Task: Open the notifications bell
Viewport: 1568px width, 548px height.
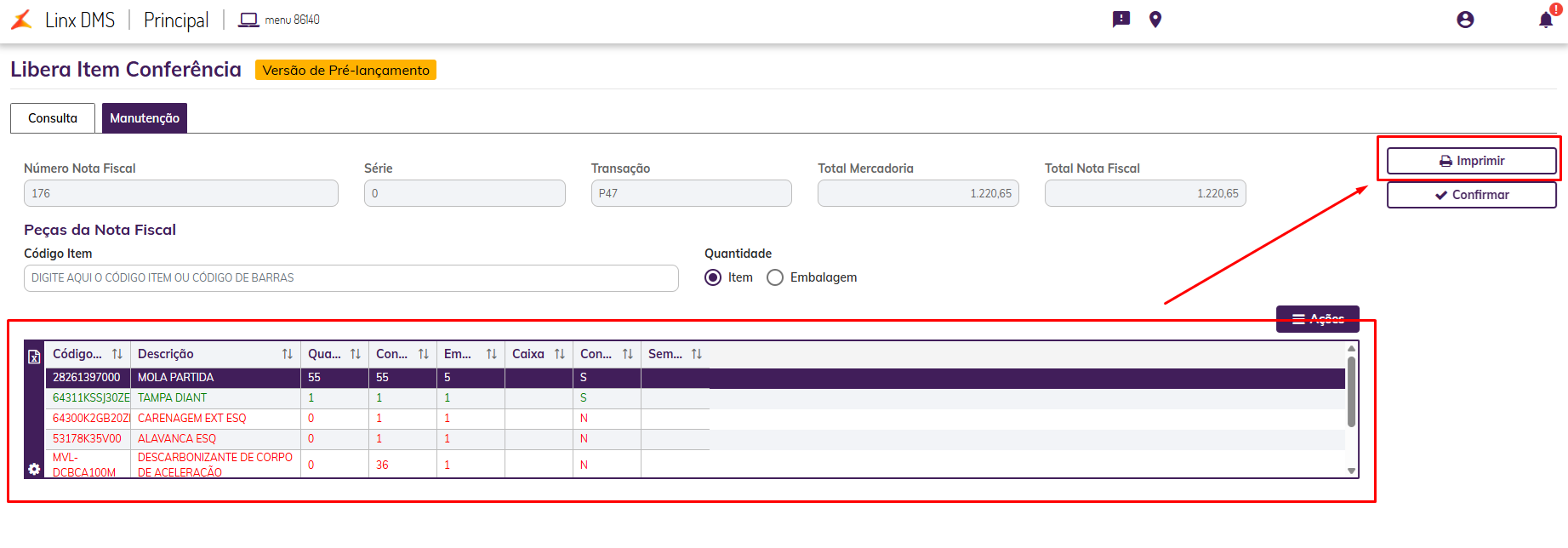Action: tap(1546, 20)
